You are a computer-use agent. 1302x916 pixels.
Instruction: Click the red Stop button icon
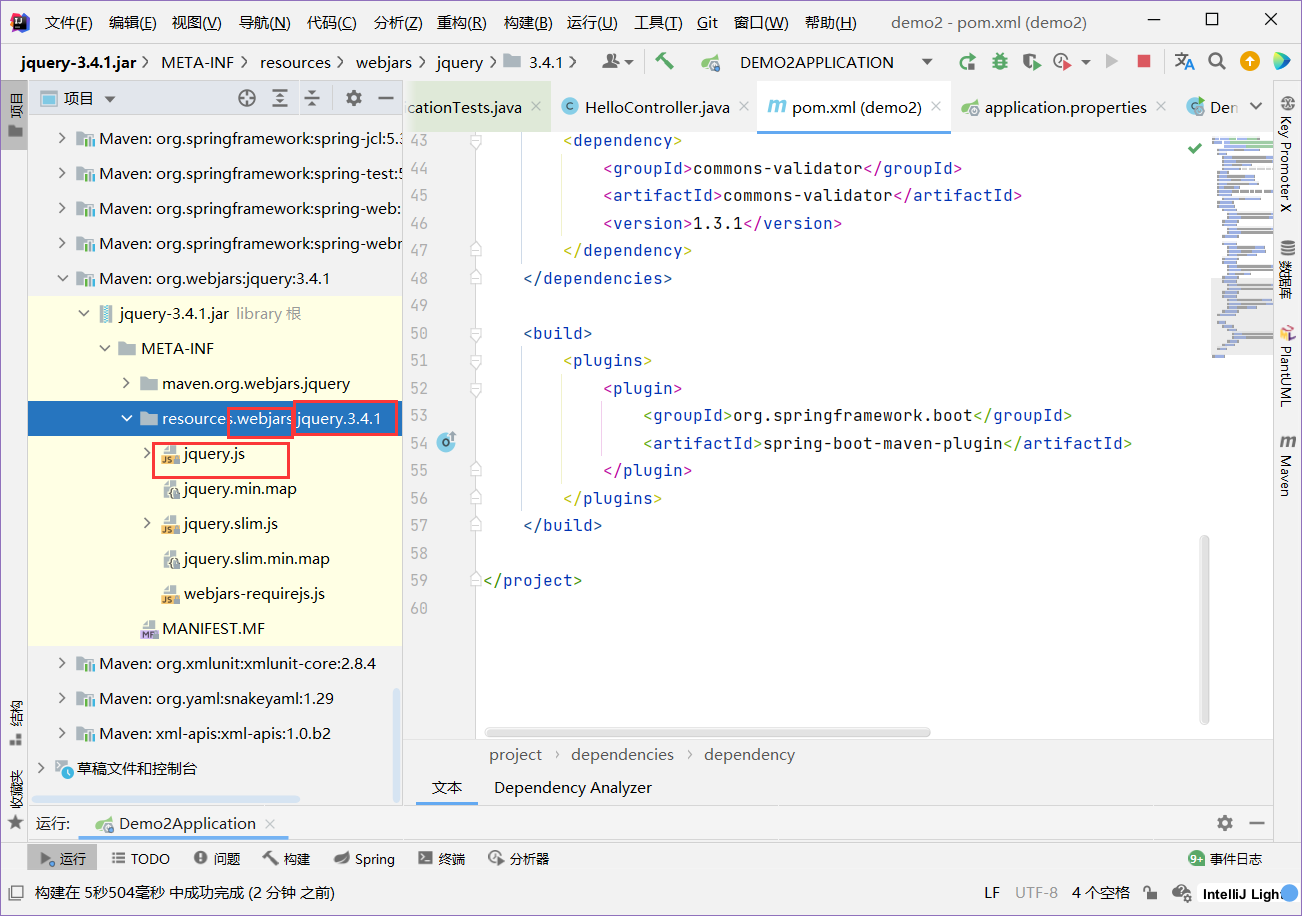pos(1144,62)
